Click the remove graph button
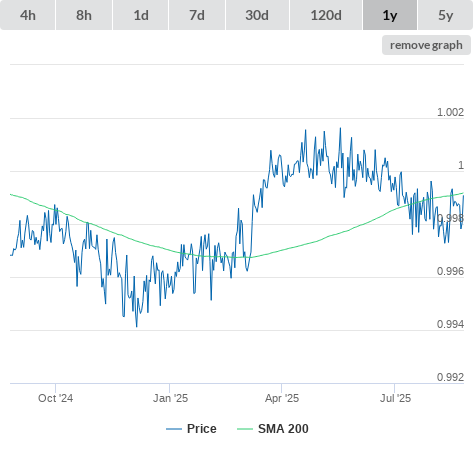The width and height of the screenshot is (474, 455). [426, 45]
